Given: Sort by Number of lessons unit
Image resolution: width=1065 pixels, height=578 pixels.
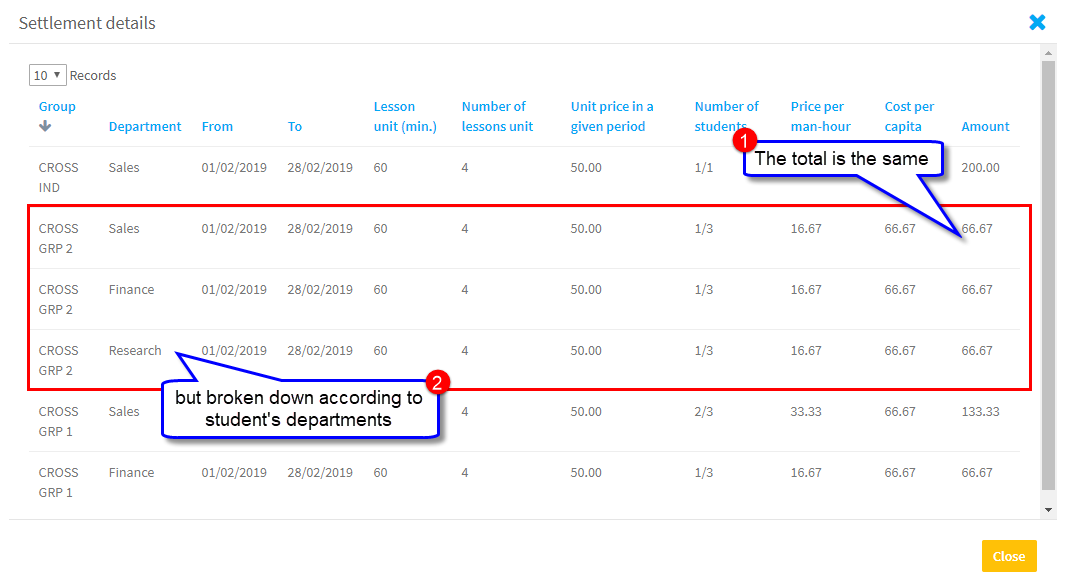Looking at the screenshot, I should point(497,117).
